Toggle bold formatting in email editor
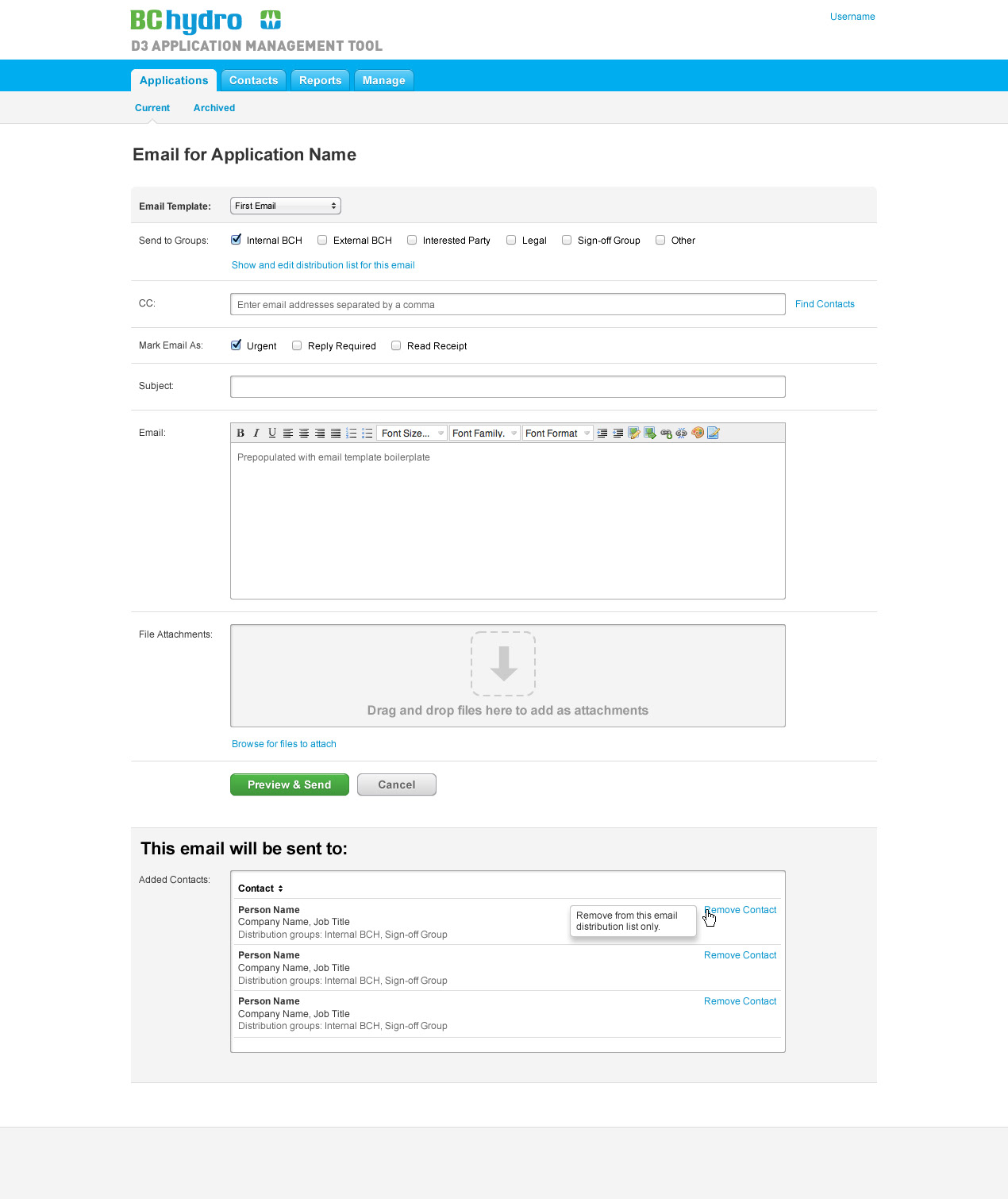The image size is (1008, 1199). click(240, 433)
